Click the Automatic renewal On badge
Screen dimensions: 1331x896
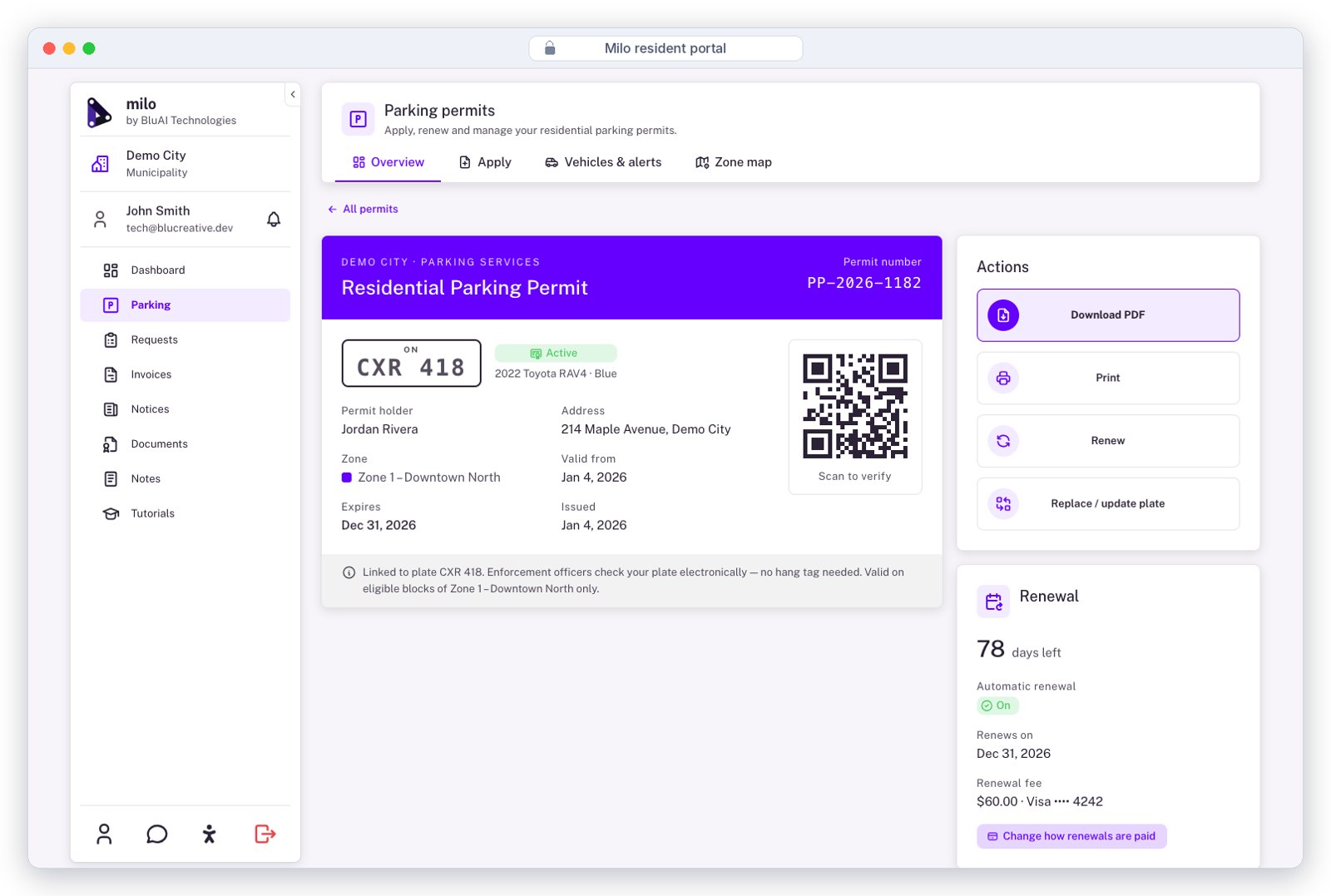(x=997, y=705)
